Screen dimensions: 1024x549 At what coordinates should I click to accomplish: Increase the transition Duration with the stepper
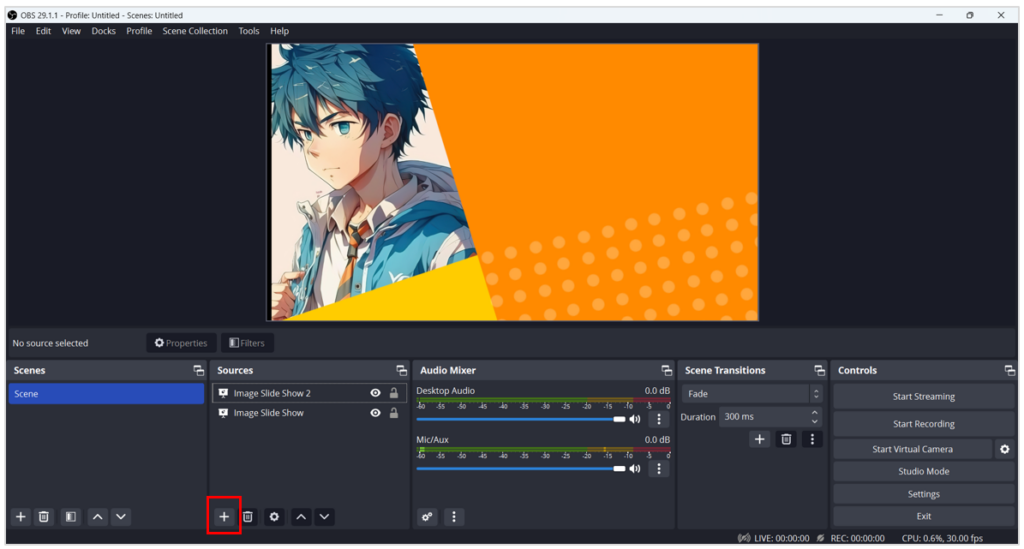814,412
